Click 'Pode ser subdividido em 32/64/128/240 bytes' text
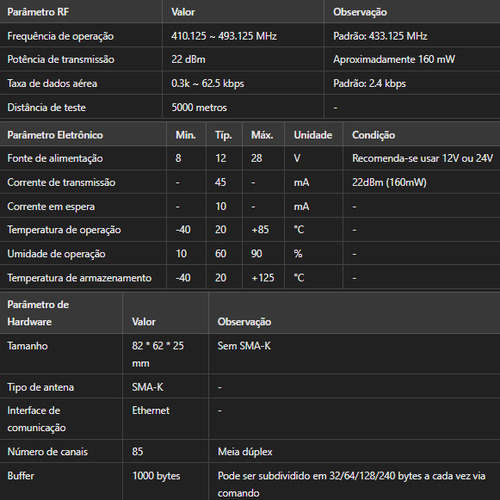The height and width of the screenshot is (500, 500). pyautogui.click(x=320, y=476)
